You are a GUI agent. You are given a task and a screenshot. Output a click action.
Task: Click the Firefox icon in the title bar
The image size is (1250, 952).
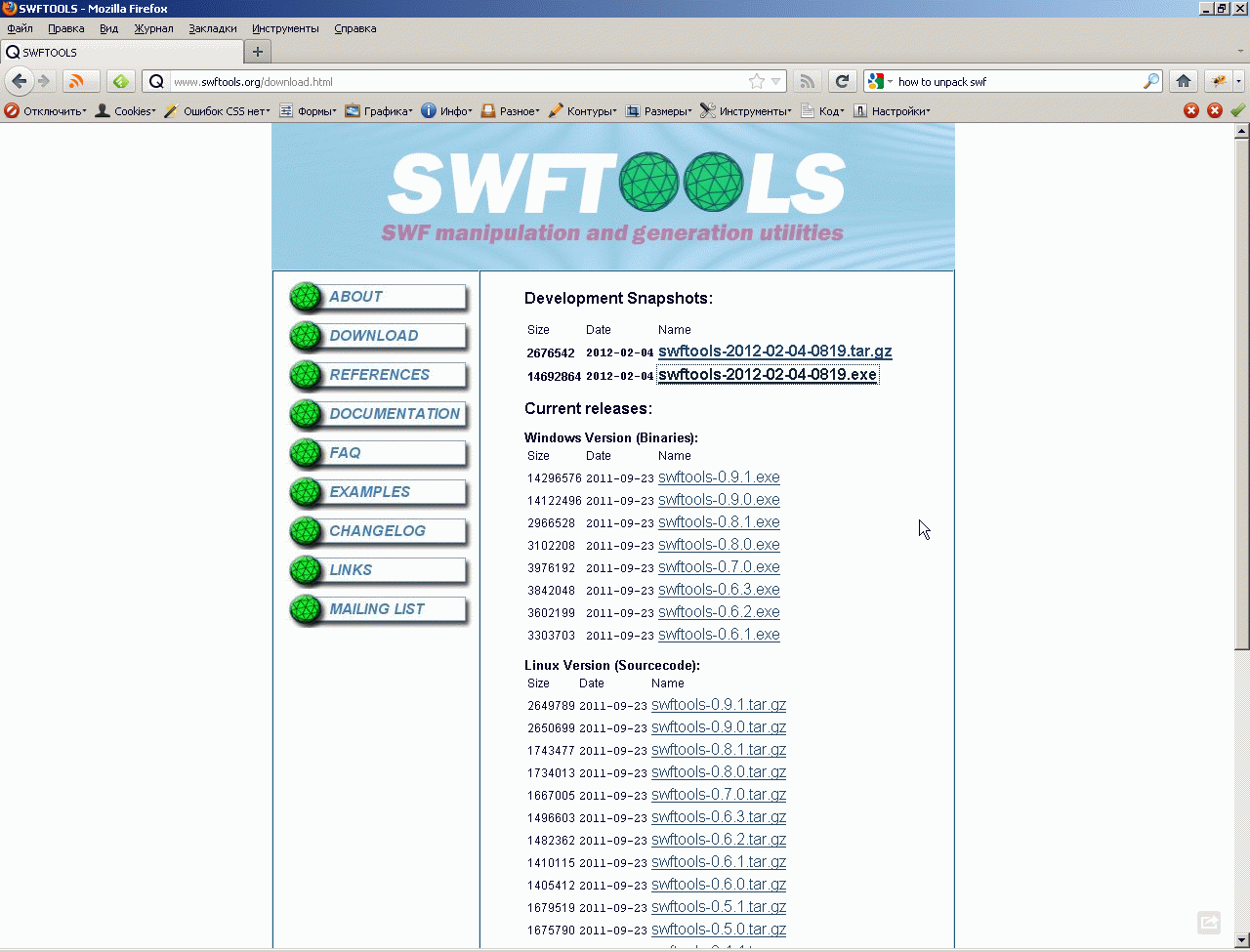(9, 9)
